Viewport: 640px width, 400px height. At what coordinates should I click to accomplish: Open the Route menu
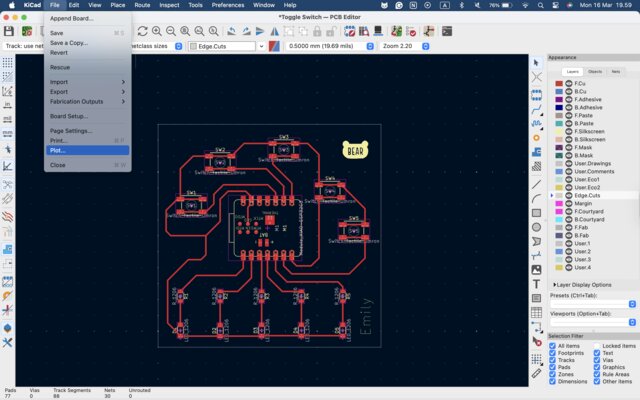coord(142,5)
